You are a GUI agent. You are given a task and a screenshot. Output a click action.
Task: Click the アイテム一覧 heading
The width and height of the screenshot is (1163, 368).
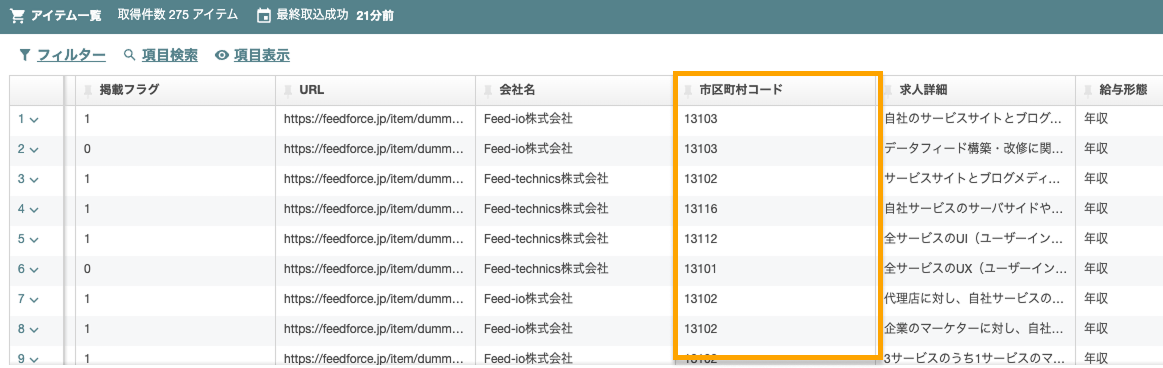point(66,16)
